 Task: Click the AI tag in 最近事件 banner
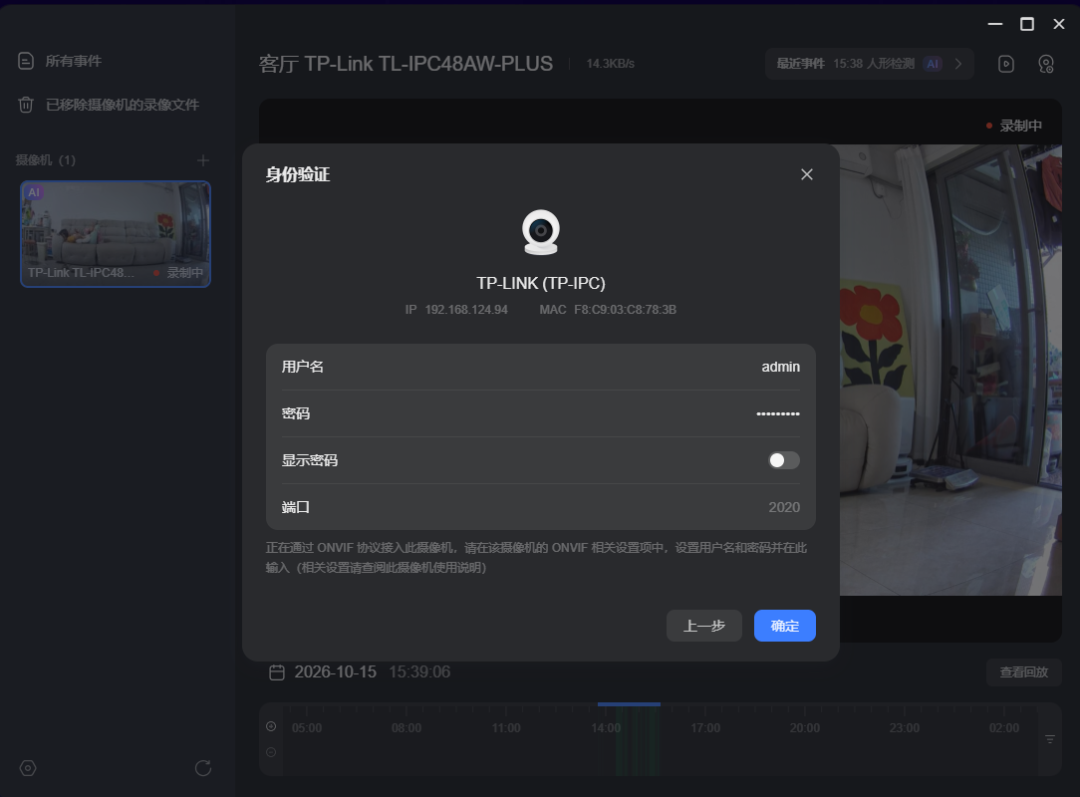pyautogui.click(x=933, y=64)
